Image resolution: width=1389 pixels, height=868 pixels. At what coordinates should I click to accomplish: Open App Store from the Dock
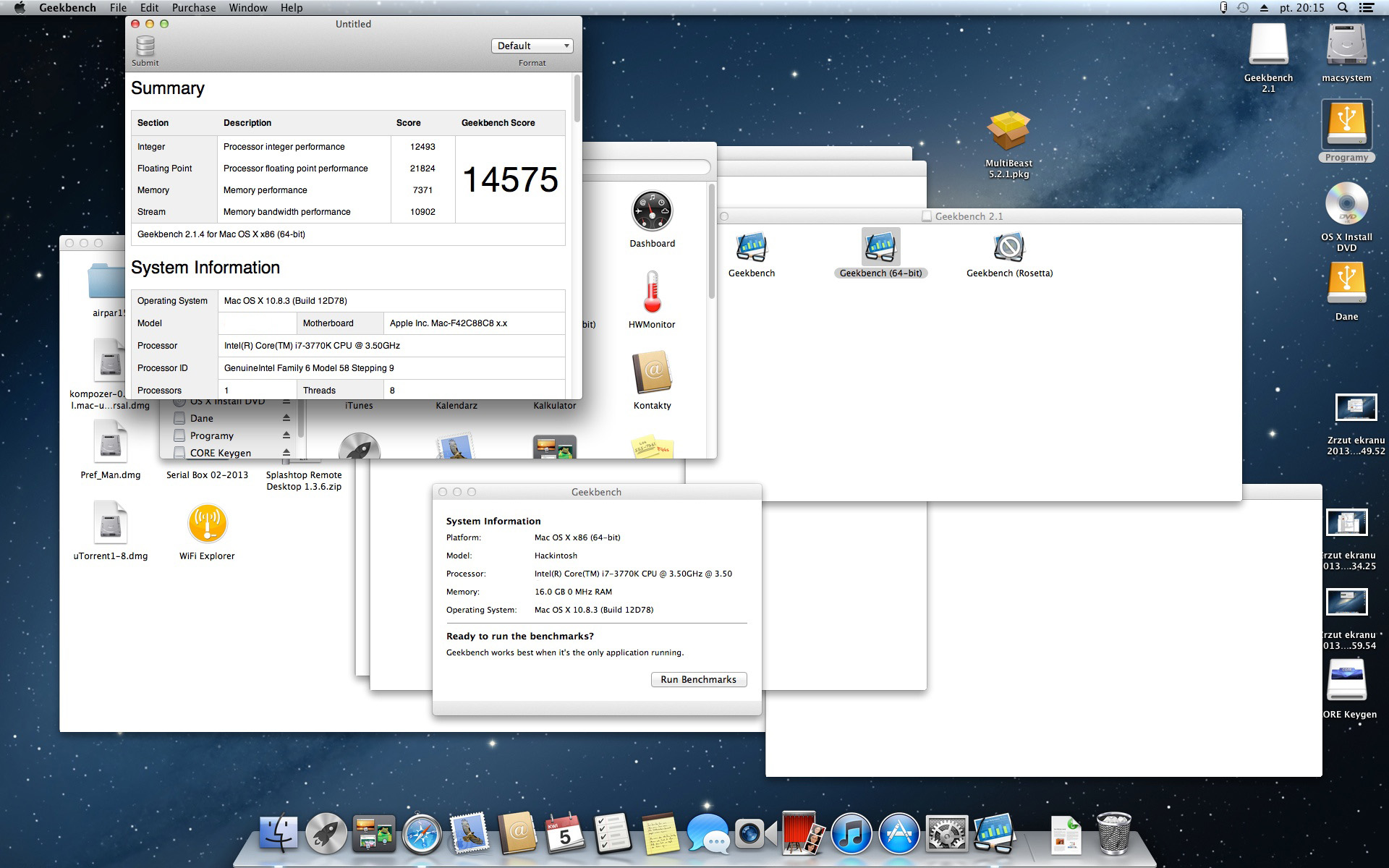point(899,834)
